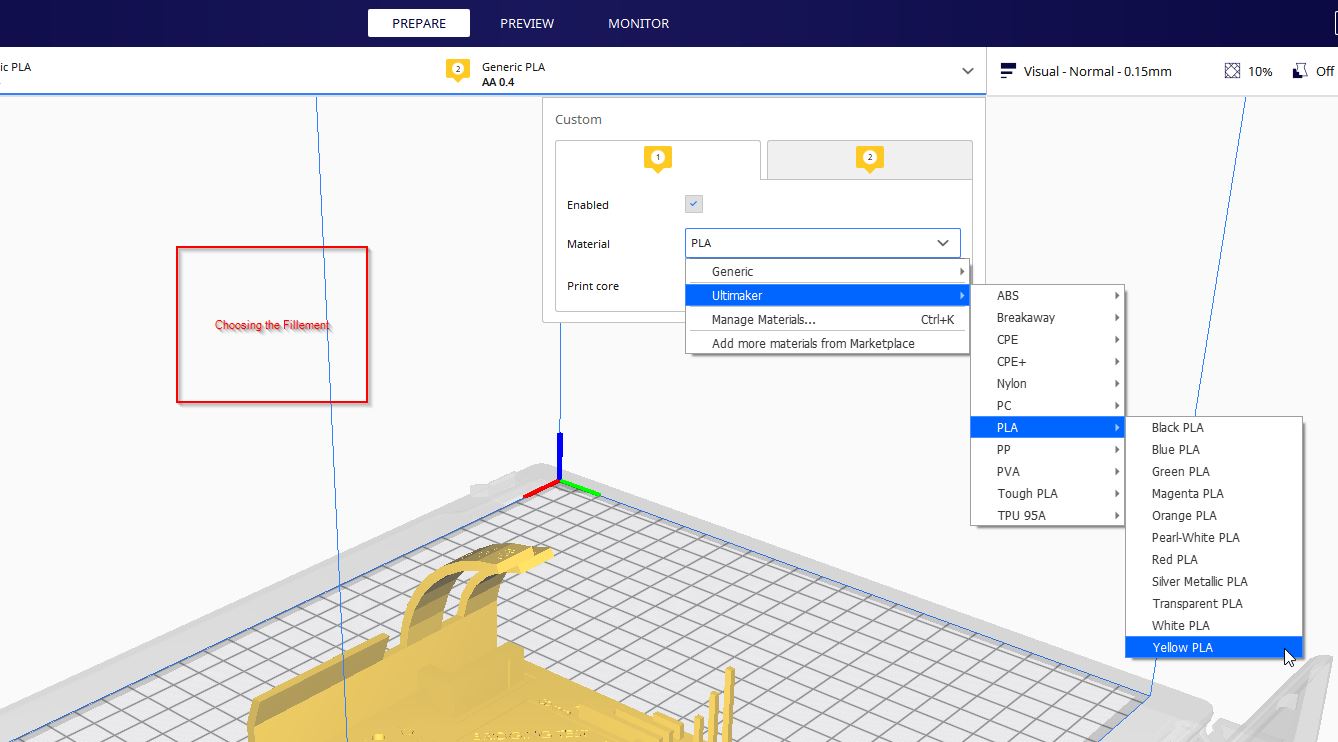
Task: Expand the TPU 95A material submenu
Action: 1048,515
